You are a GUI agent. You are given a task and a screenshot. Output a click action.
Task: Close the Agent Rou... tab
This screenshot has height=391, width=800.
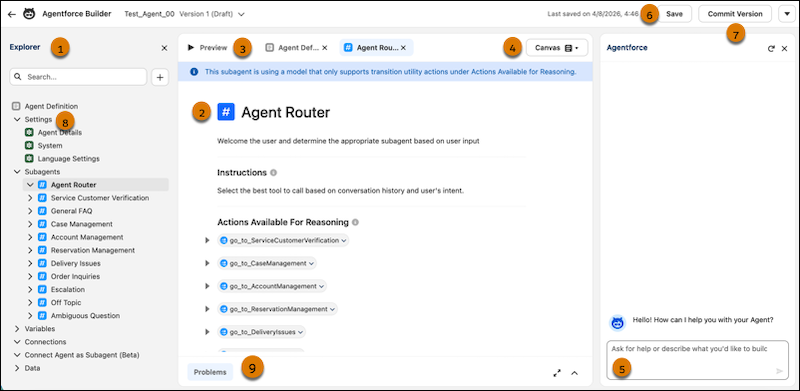pos(403,47)
